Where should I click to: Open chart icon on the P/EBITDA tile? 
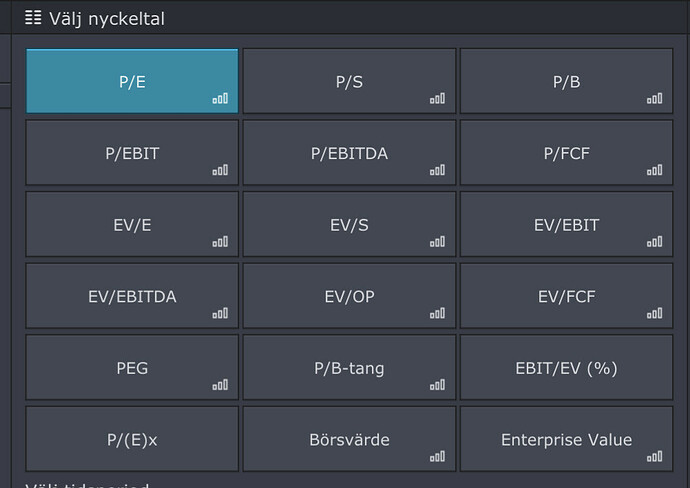(437, 170)
